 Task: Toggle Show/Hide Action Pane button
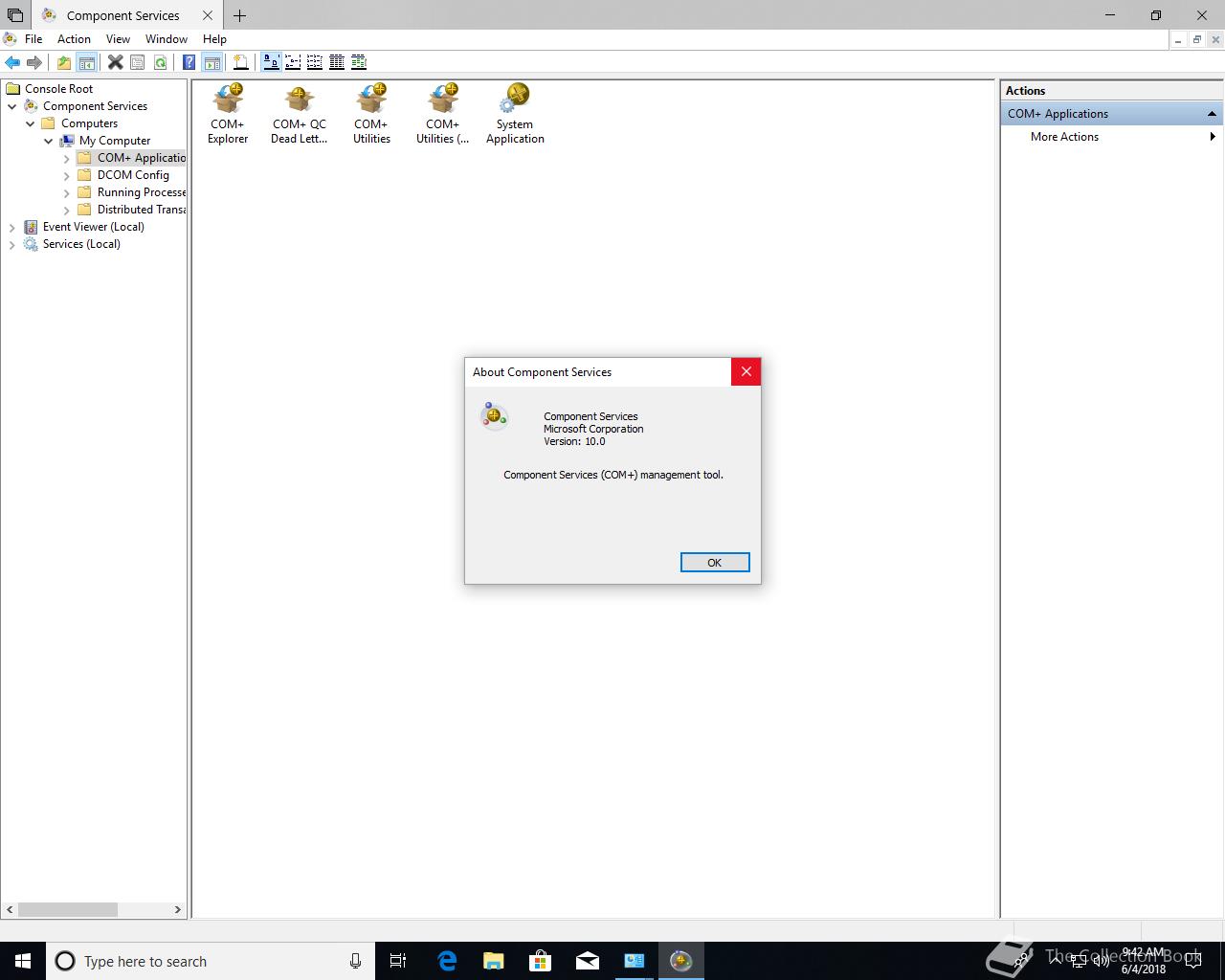coord(212,62)
